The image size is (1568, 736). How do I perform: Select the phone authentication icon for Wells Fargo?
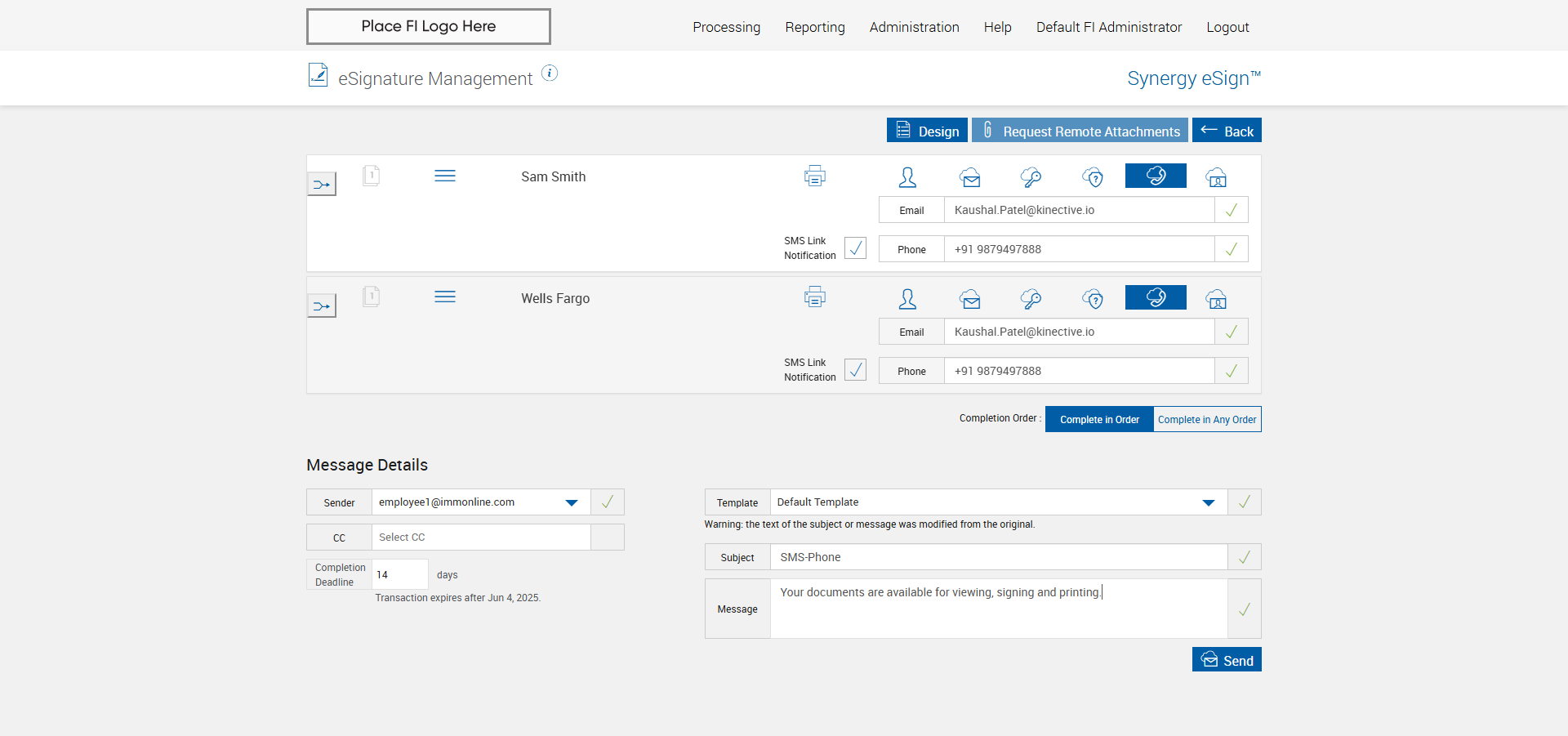pyautogui.click(x=1156, y=297)
